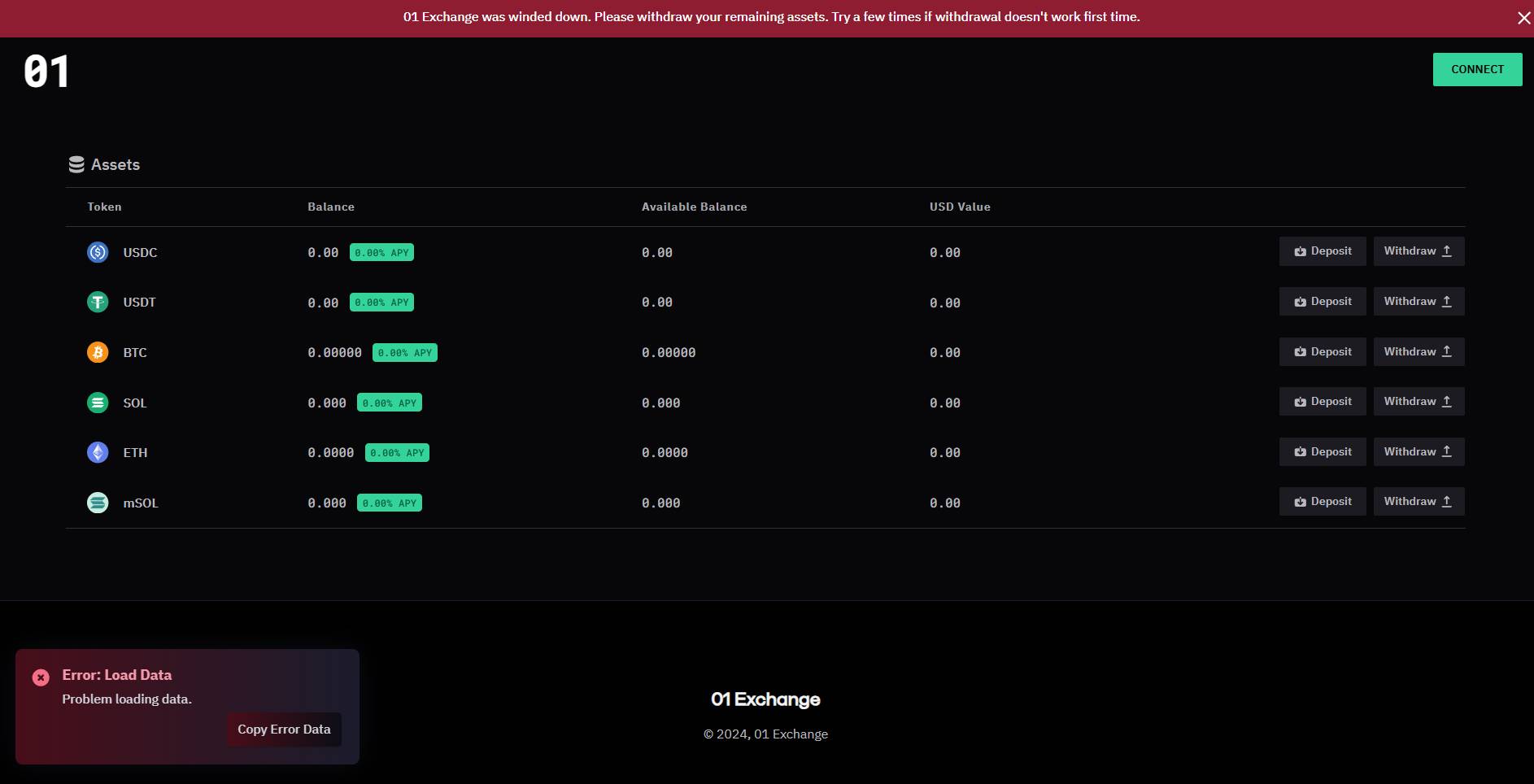The image size is (1534, 784).
Task: Withdraw USDT
Action: [x=1419, y=302]
